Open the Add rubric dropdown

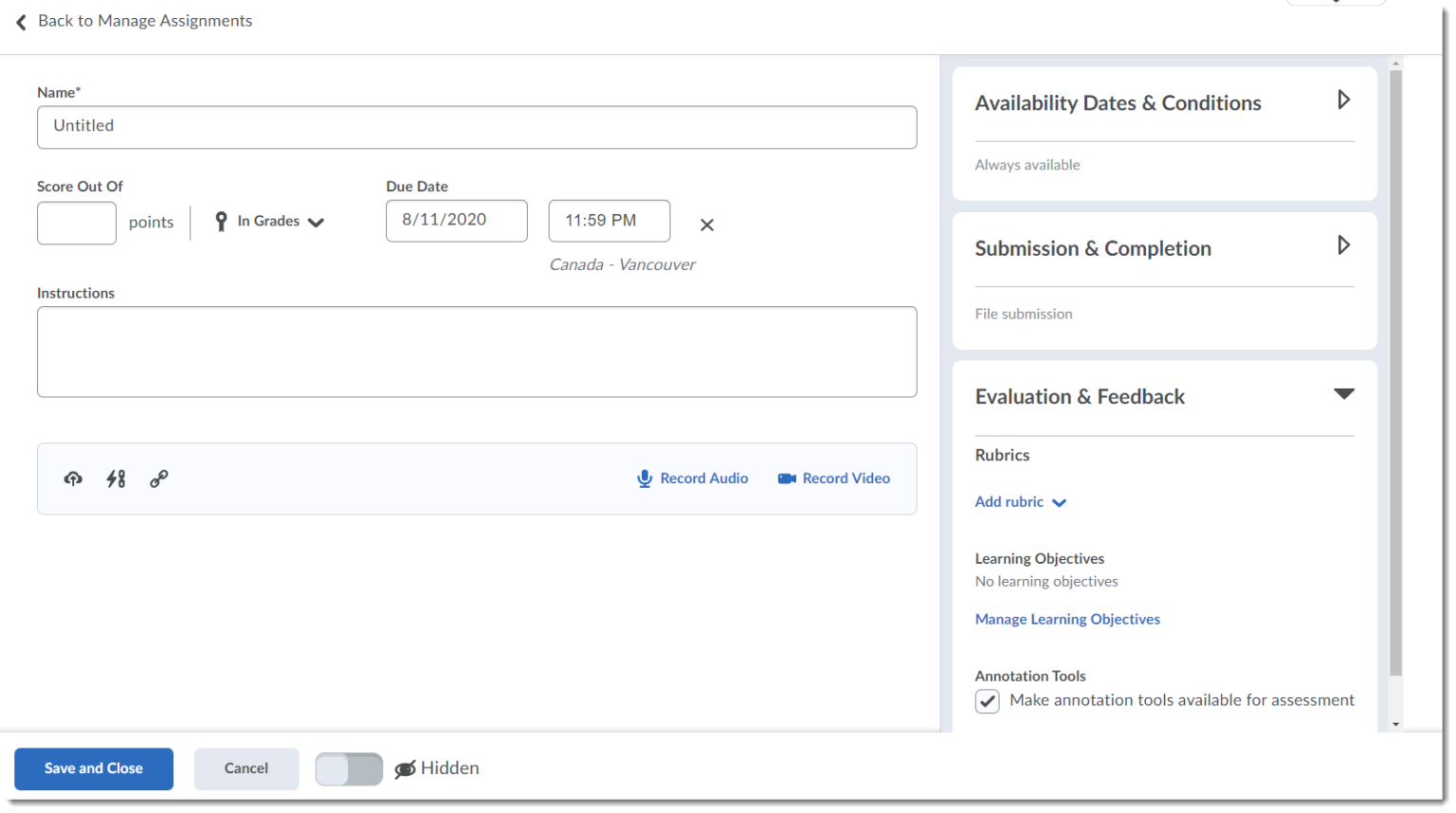[x=1059, y=502]
